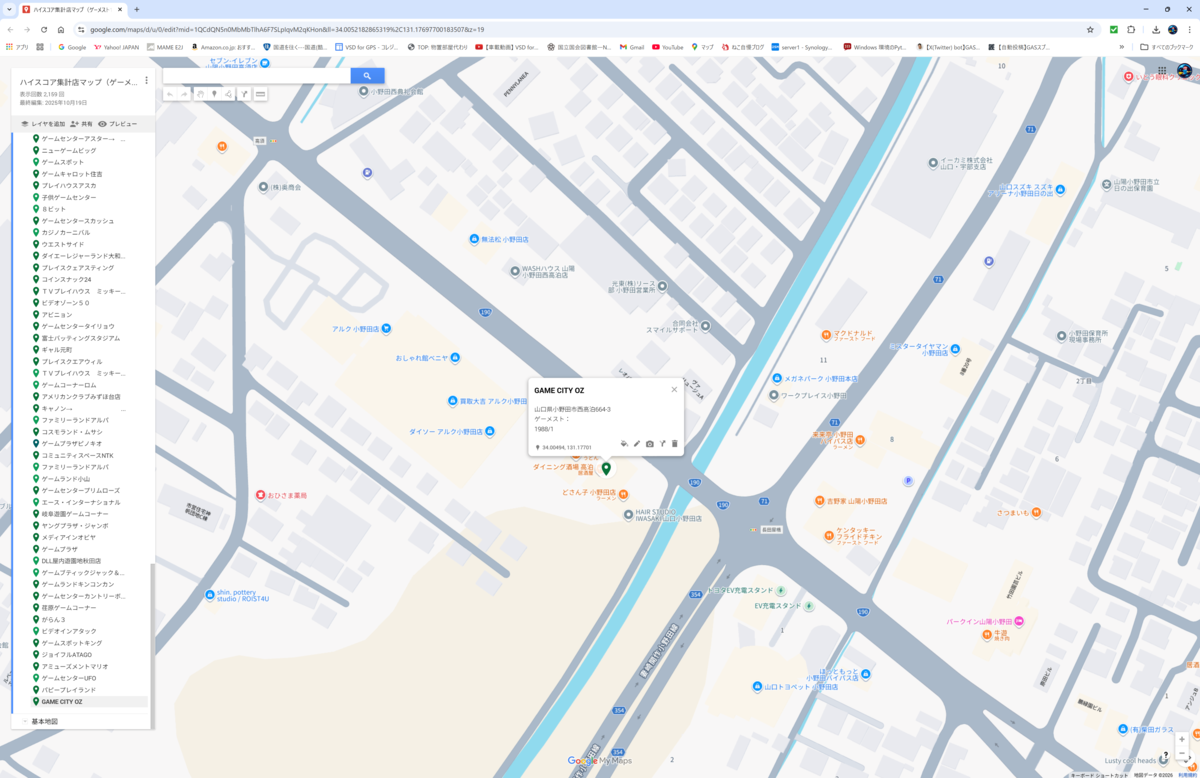Select the Add directions tool
The height and width of the screenshot is (778, 1200).
243,94
